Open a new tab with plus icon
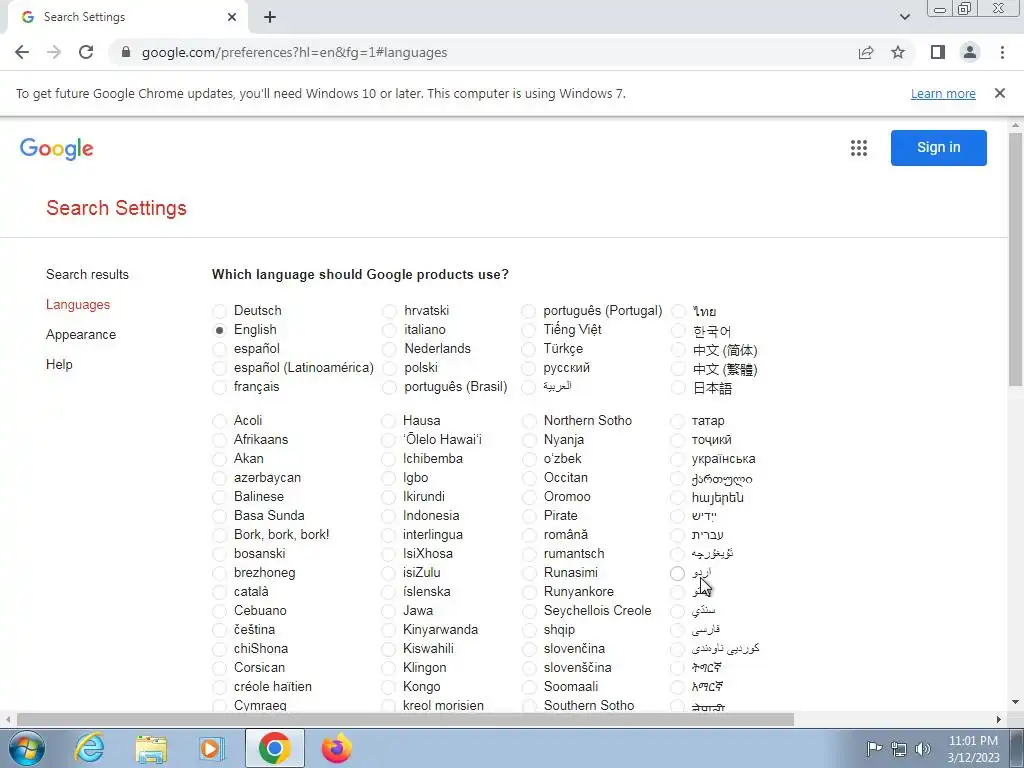 click(x=270, y=17)
